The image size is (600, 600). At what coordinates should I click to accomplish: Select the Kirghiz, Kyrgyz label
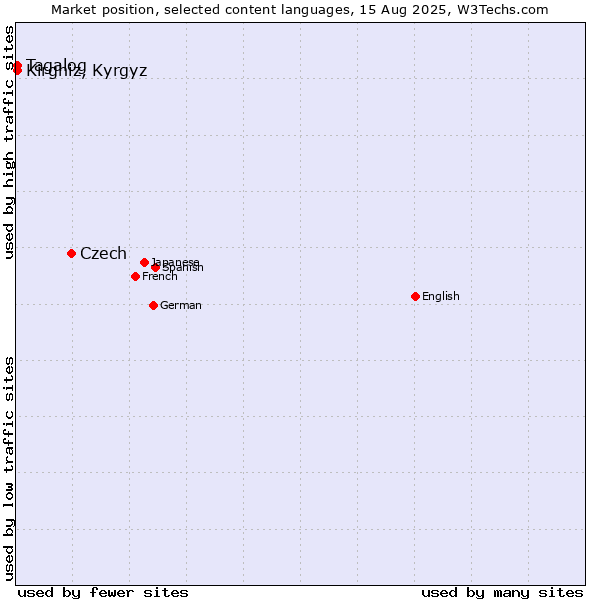point(87,71)
